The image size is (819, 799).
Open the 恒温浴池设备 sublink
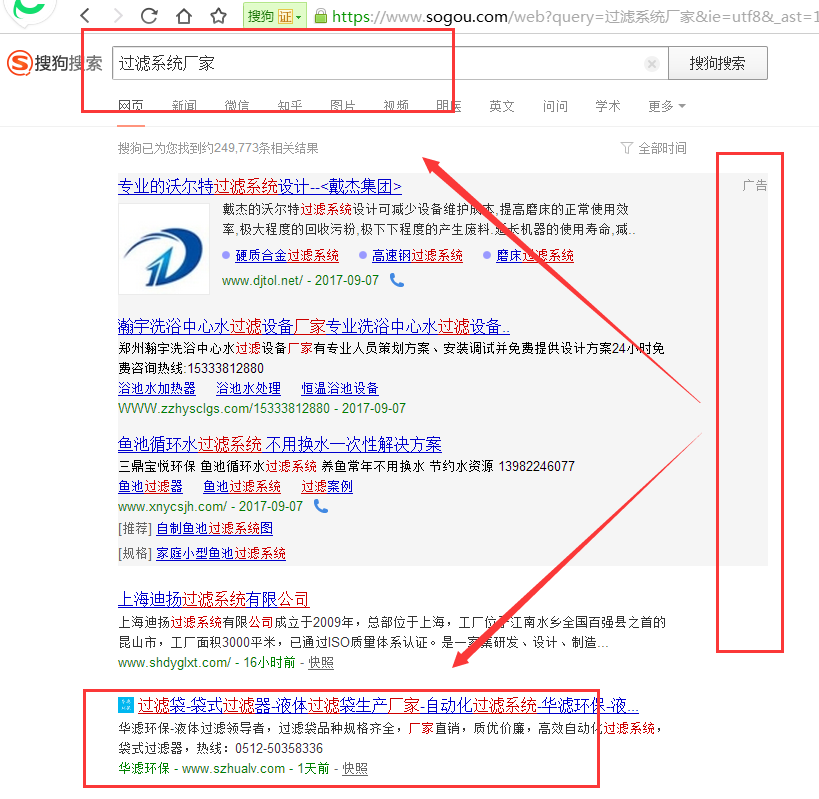340,389
